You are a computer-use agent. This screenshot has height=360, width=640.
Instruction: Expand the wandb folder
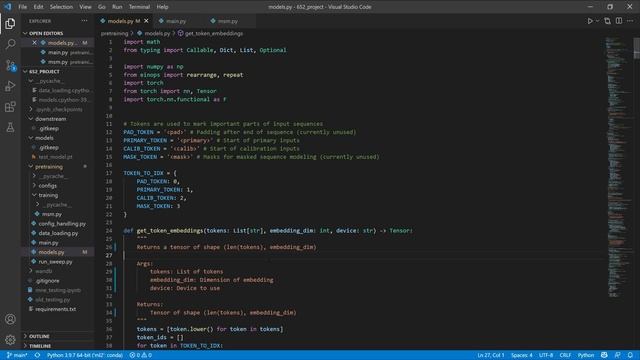(43, 271)
